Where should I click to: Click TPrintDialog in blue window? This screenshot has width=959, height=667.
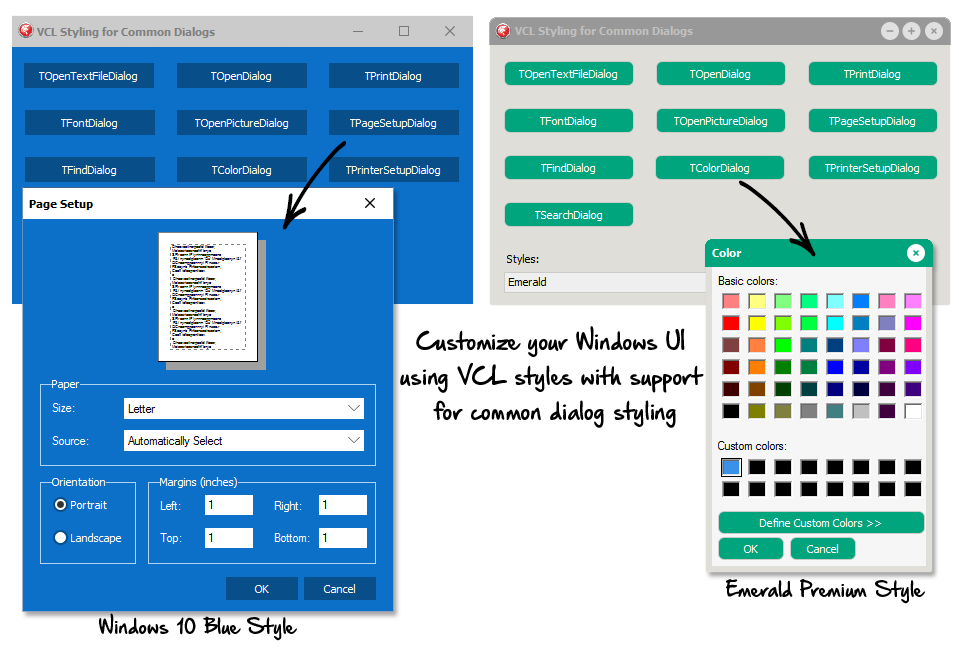coord(393,76)
